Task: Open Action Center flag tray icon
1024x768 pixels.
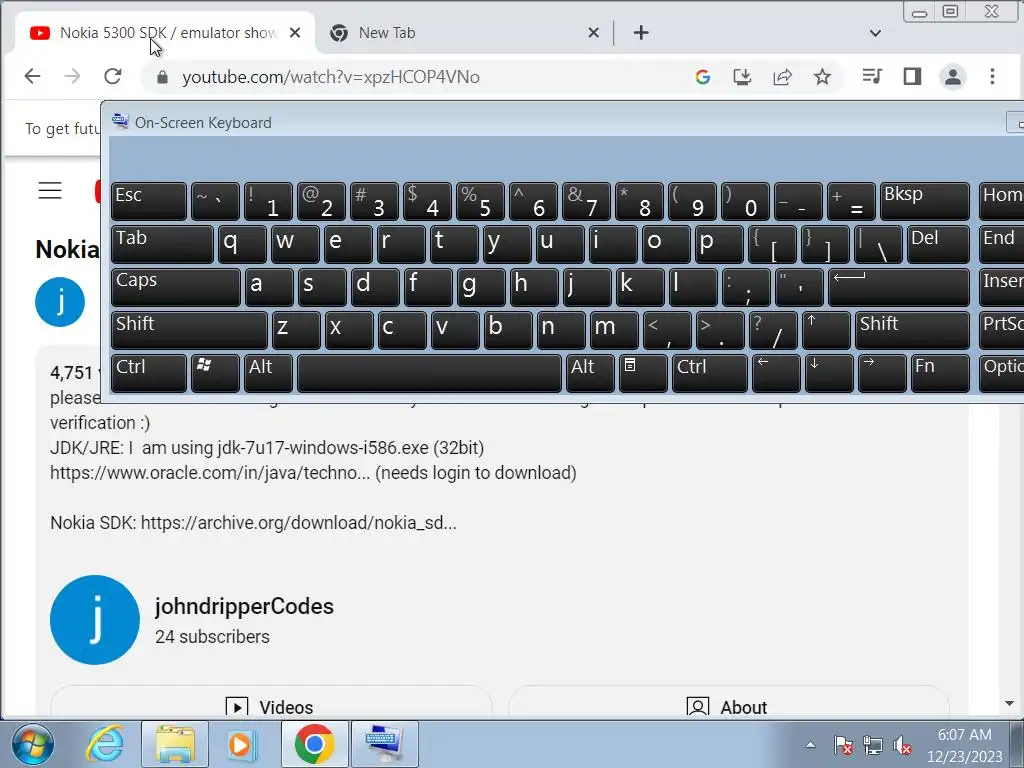Action: click(843, 744)
